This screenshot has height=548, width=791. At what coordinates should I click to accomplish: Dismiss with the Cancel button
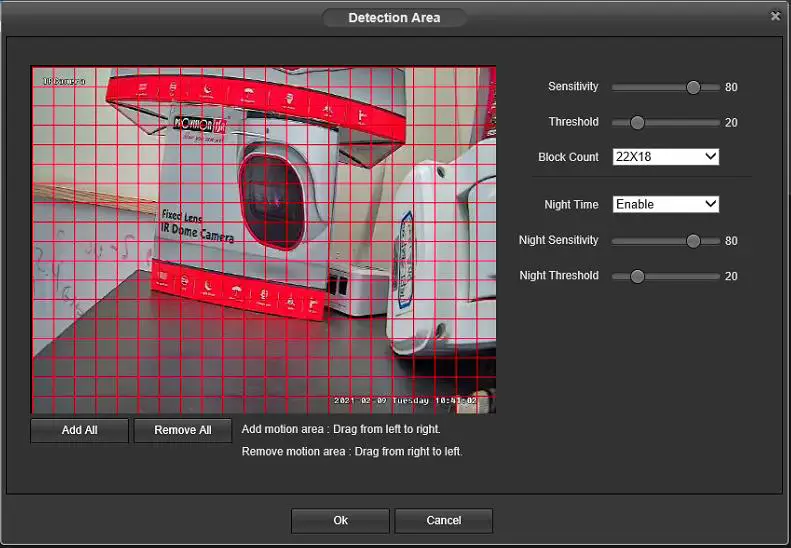(x=443, y=521)
